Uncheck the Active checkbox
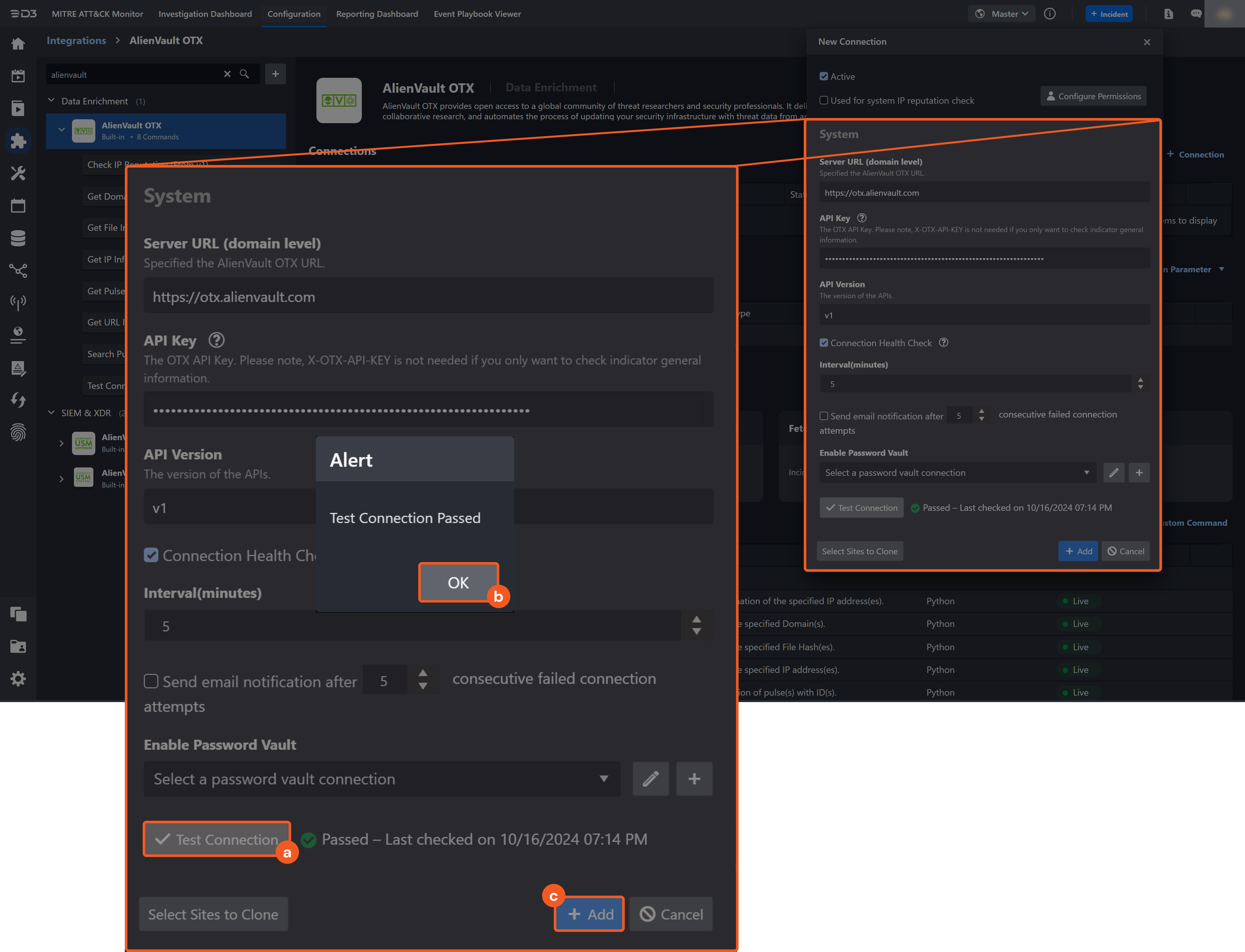The width and height of the screenshot is (1245, 952). point(824,76)
